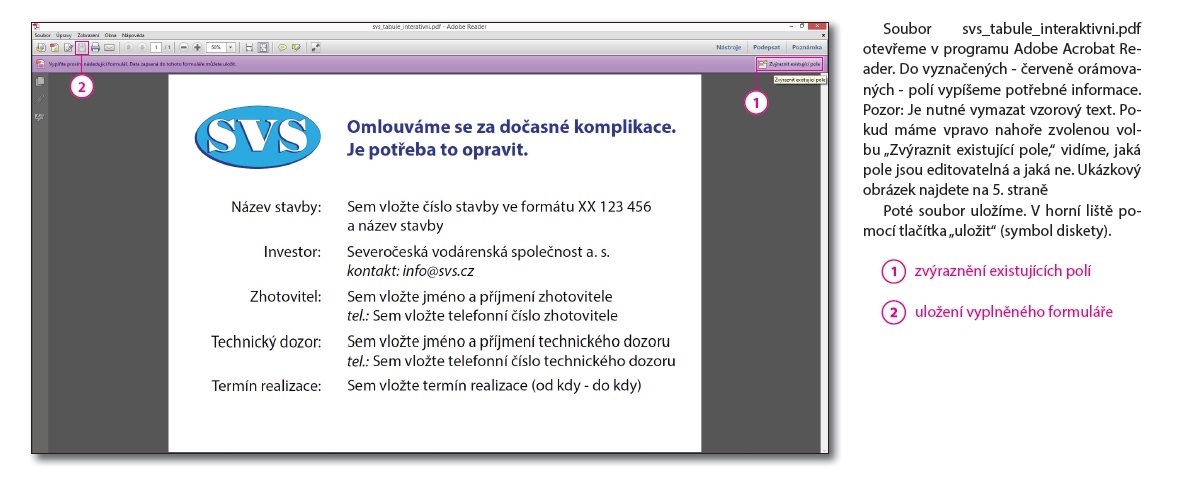Go to next page arrow
Image resolution: width=1178 pixels, height=490 pixels.
point(142,47)
